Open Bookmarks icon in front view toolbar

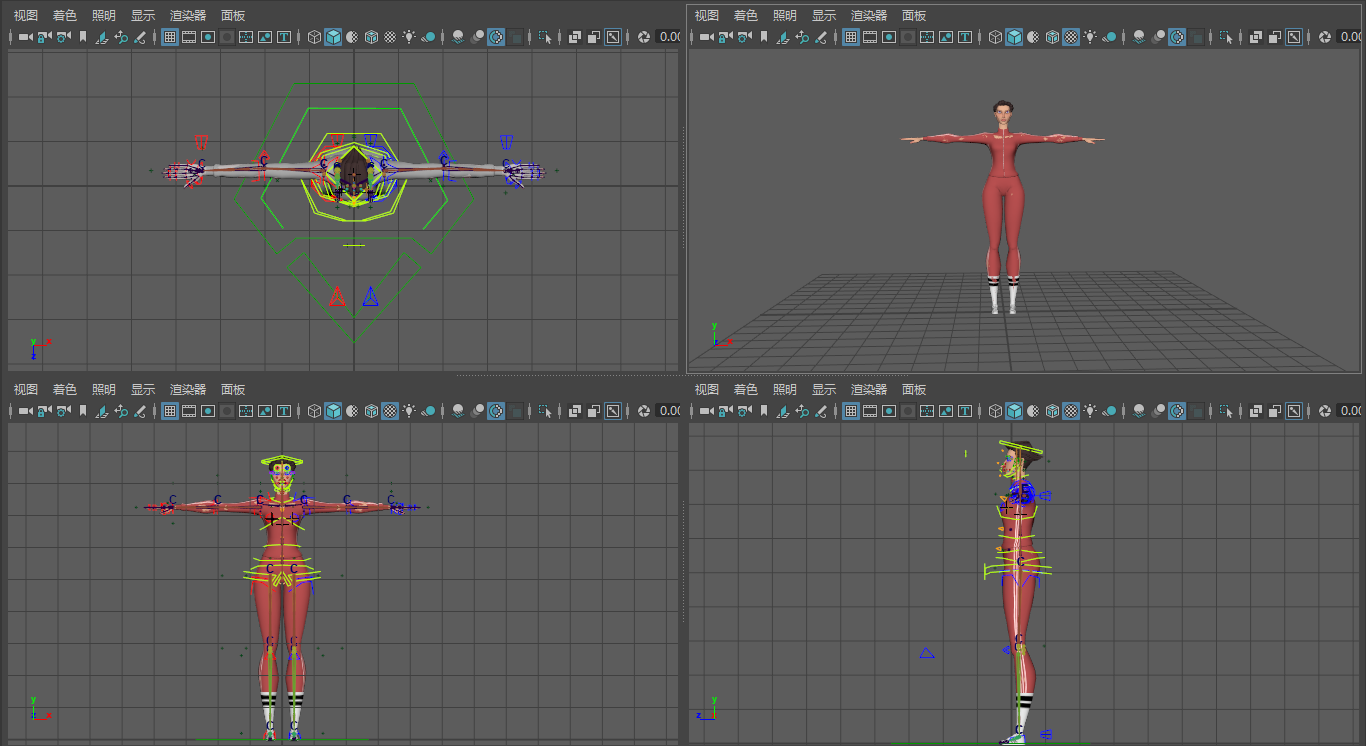83,411
